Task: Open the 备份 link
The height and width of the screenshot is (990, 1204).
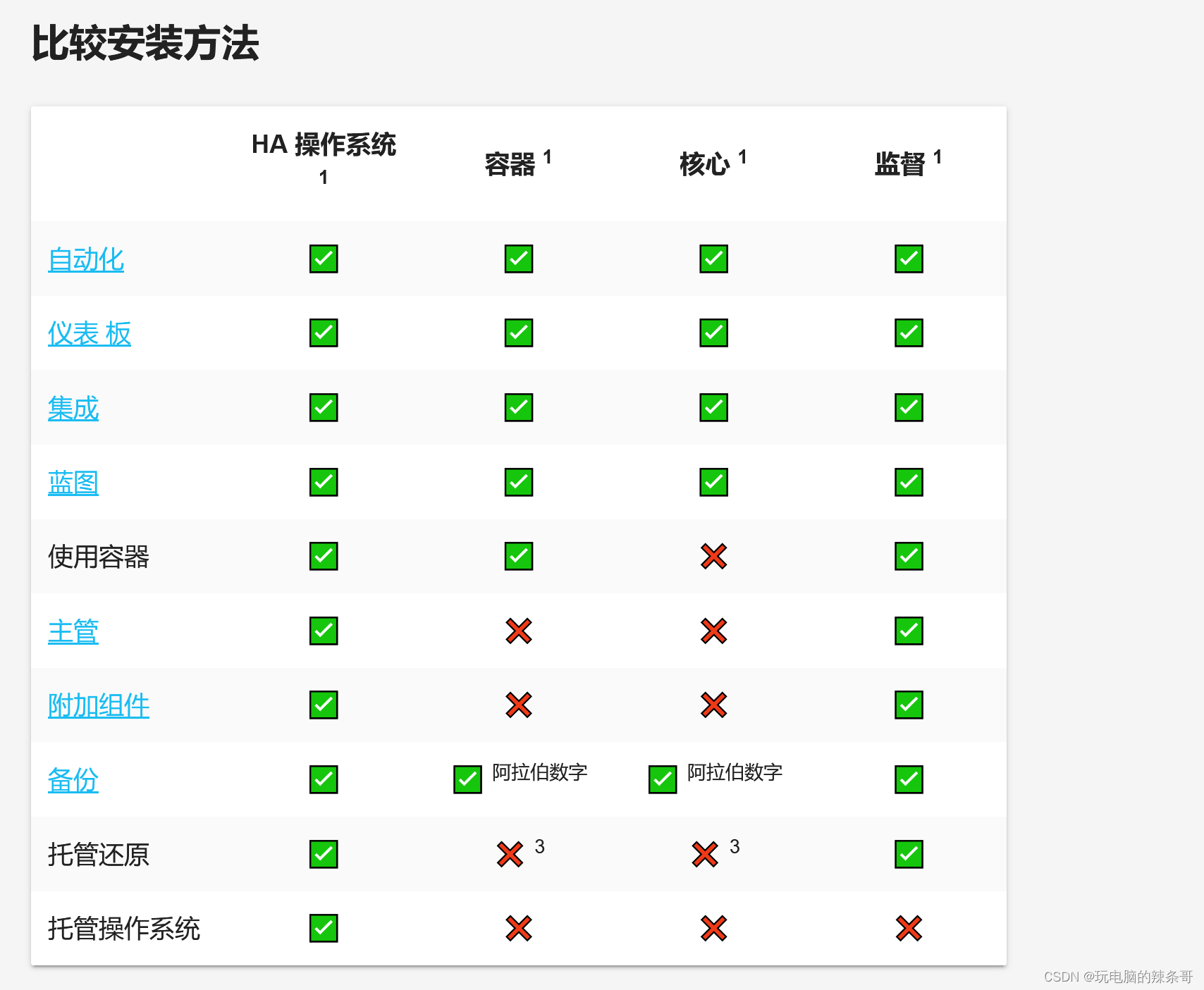Action: tap(73, 780)
